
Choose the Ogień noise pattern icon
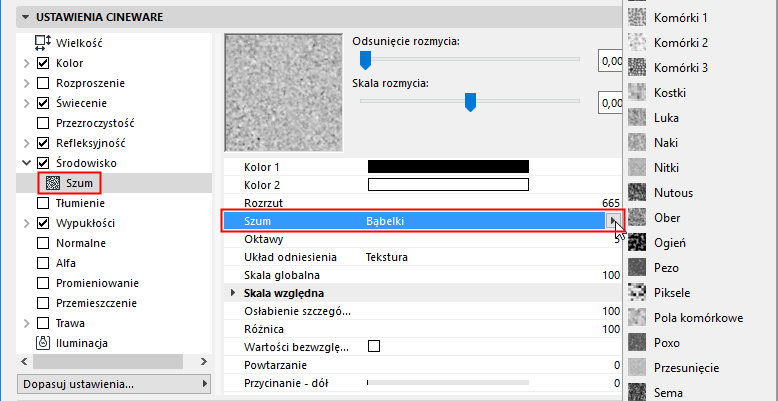pos(637,243)
